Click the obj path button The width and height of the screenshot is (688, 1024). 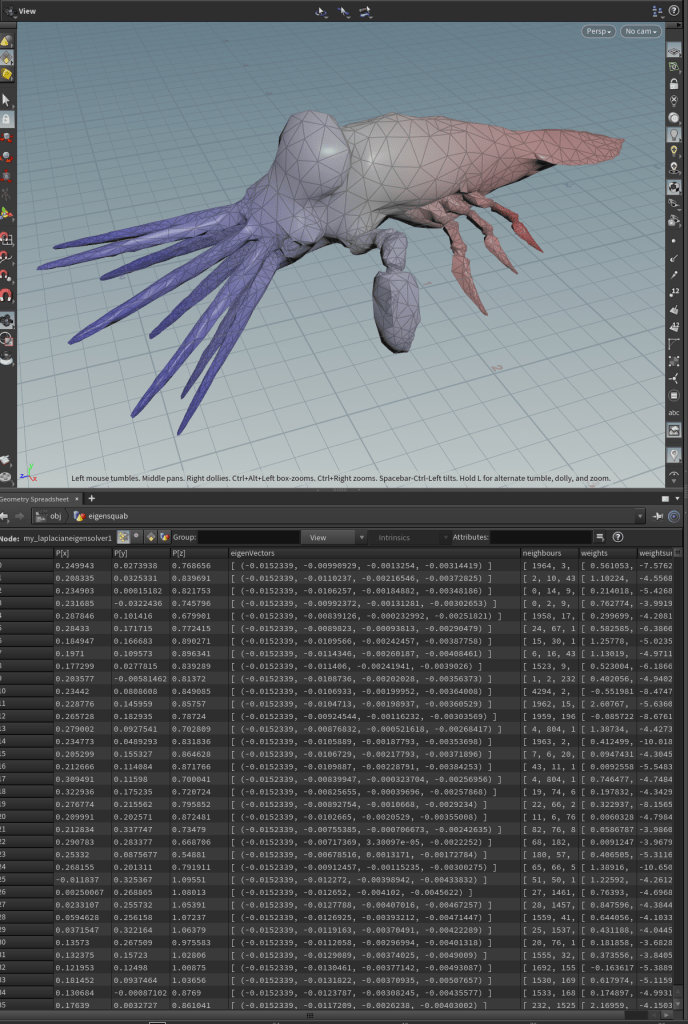coord(50,516)
